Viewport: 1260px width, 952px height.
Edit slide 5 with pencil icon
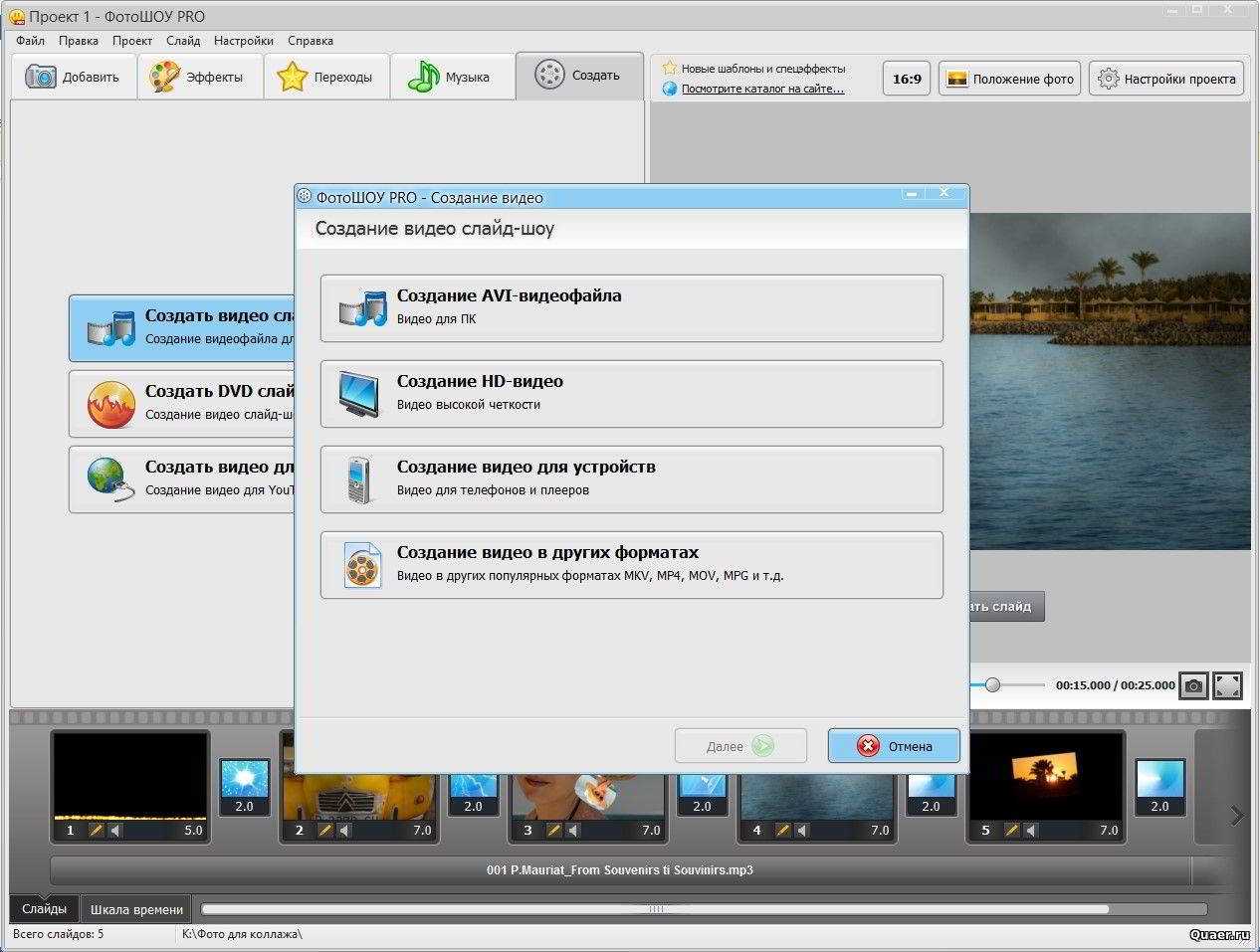tap(1011, 830)
